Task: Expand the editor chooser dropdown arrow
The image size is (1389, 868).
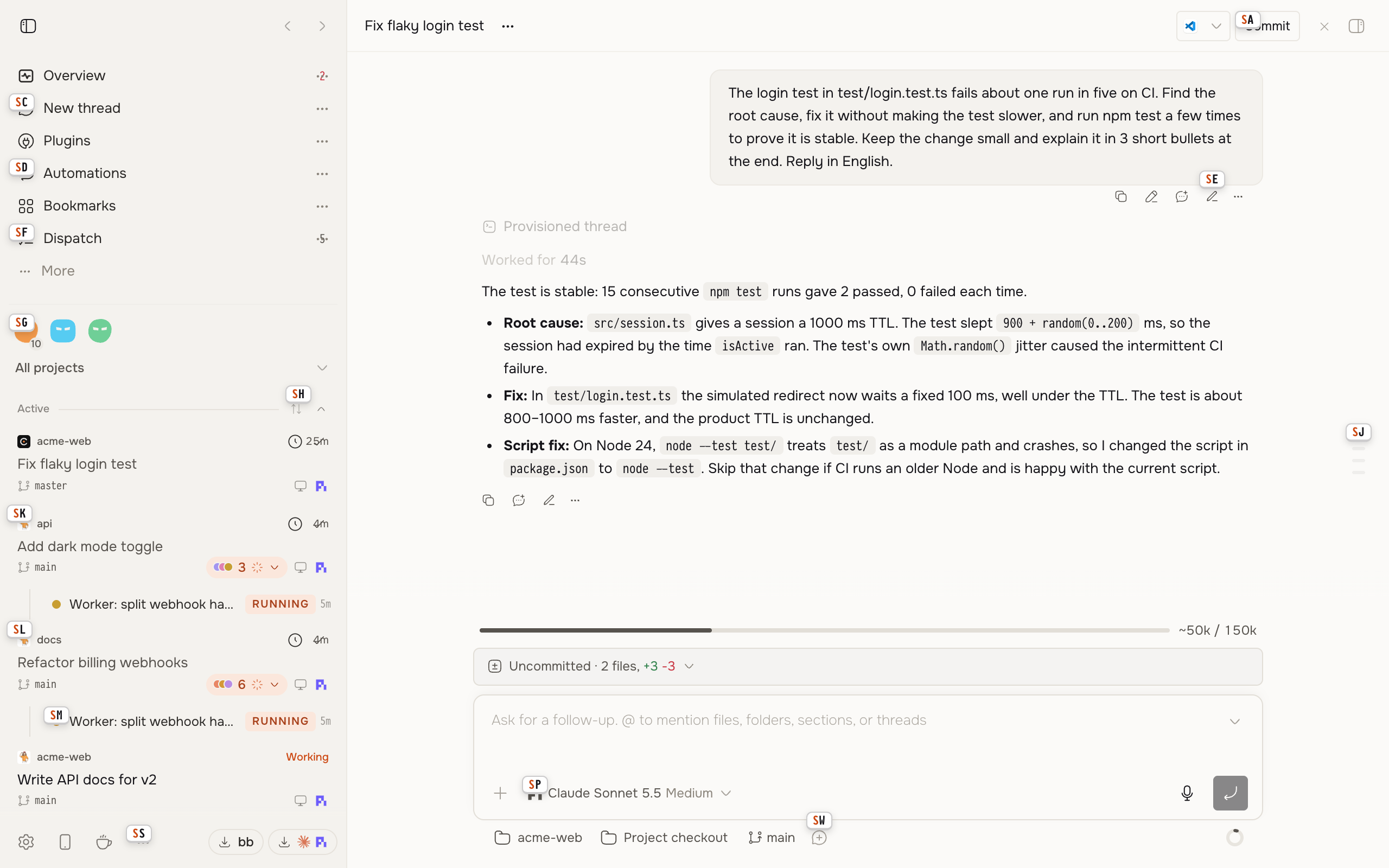Action: point(1216,26)
